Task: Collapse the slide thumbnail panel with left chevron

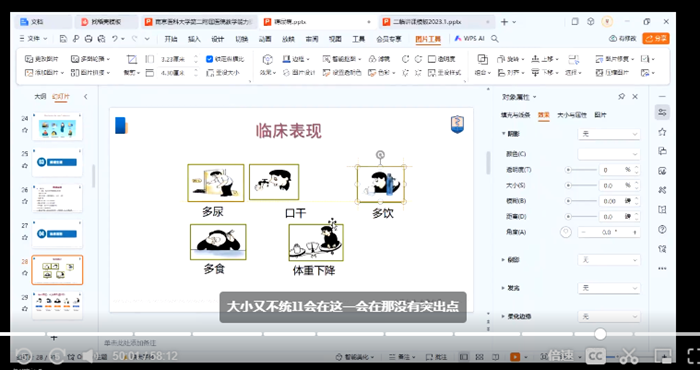Action: (x=85, y=96)
